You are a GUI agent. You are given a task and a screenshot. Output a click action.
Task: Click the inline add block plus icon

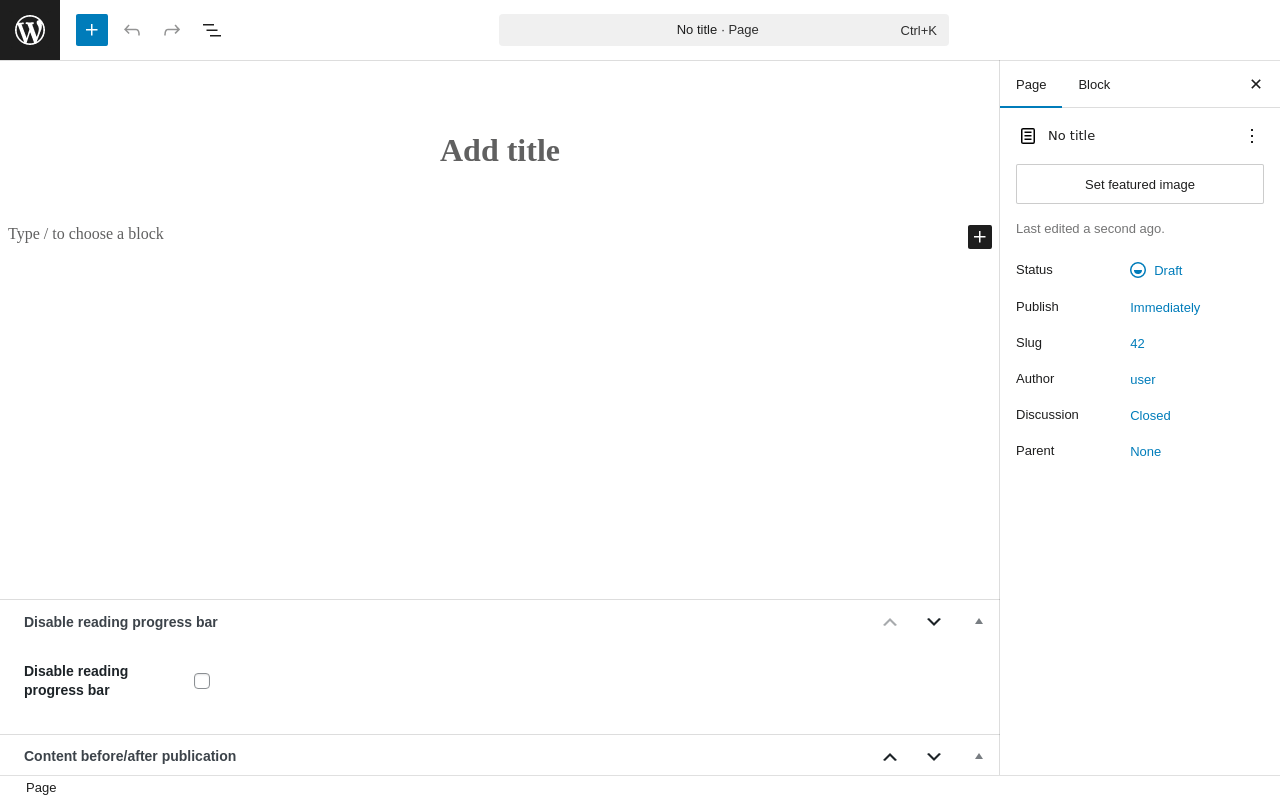click(x=980, y=237)
